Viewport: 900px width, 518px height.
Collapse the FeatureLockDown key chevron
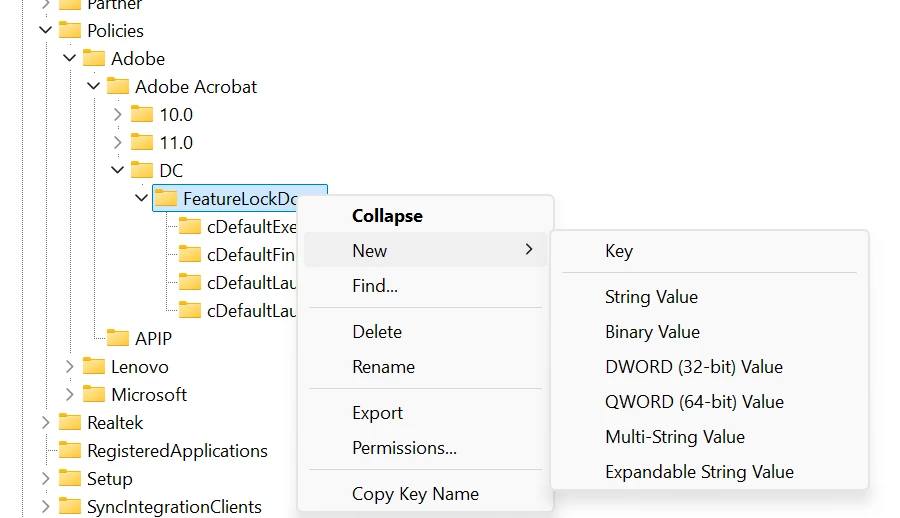tap(141, 198)
